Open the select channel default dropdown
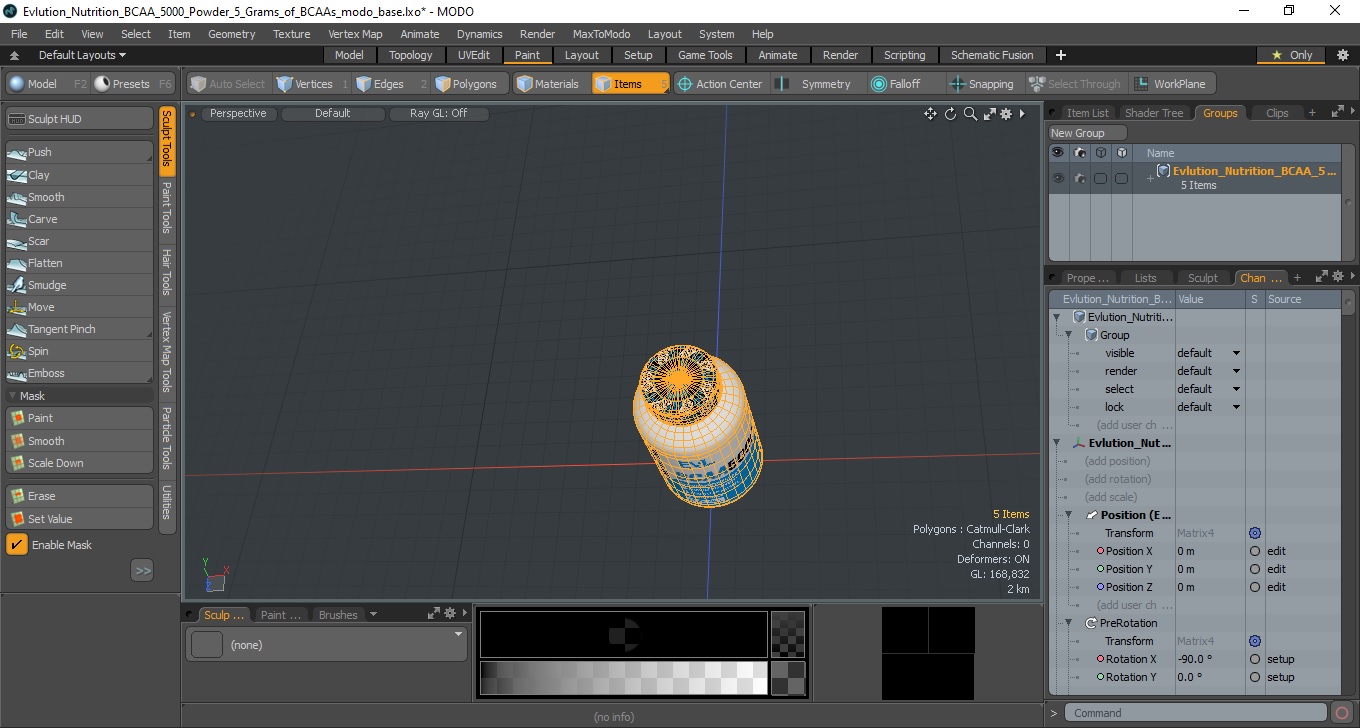Image resolution: width=1360 pixels, height=728 pixels. pyautogui.click(x=1209, y=389)
